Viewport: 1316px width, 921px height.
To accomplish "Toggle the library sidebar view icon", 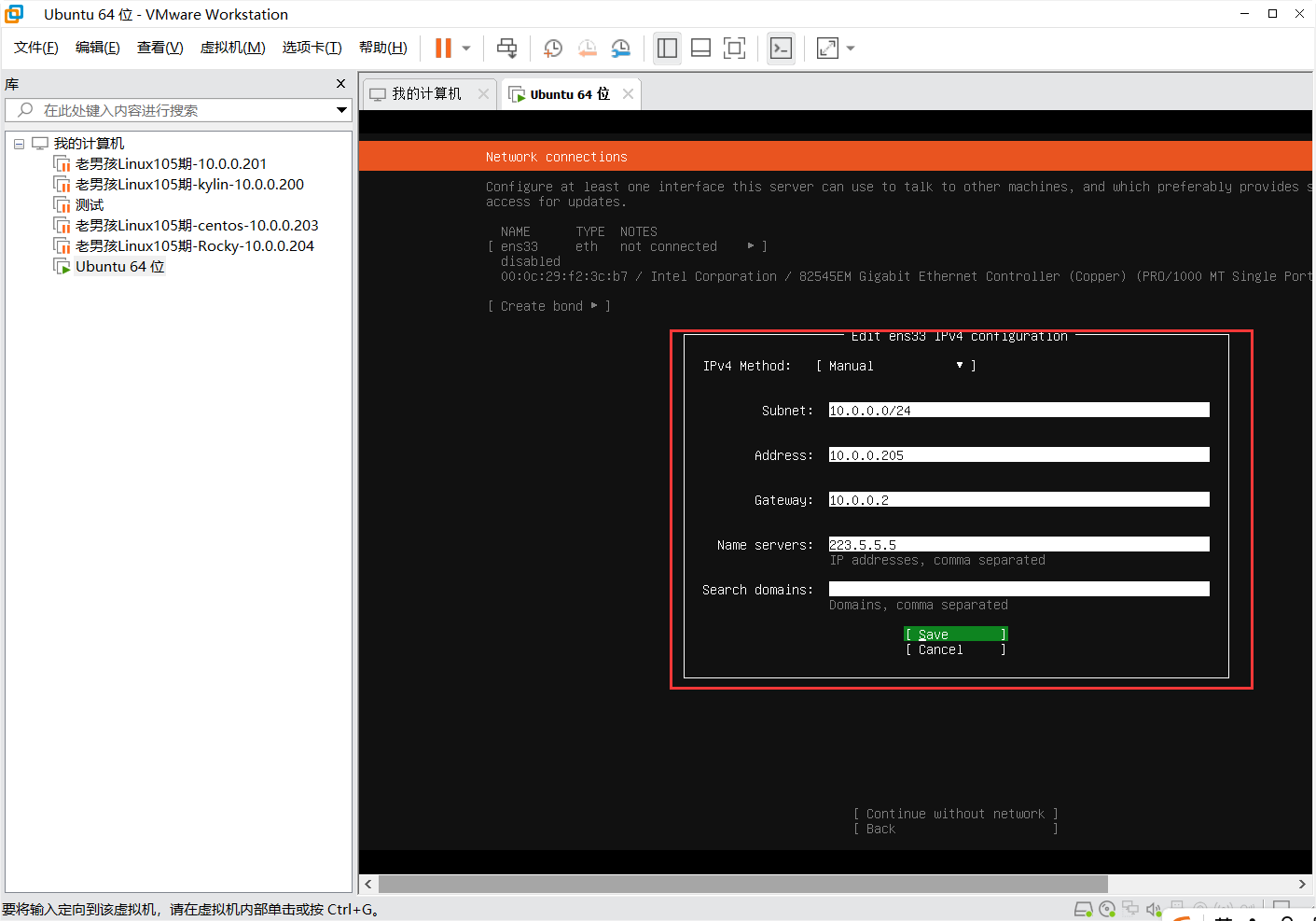I will (667, 48).
